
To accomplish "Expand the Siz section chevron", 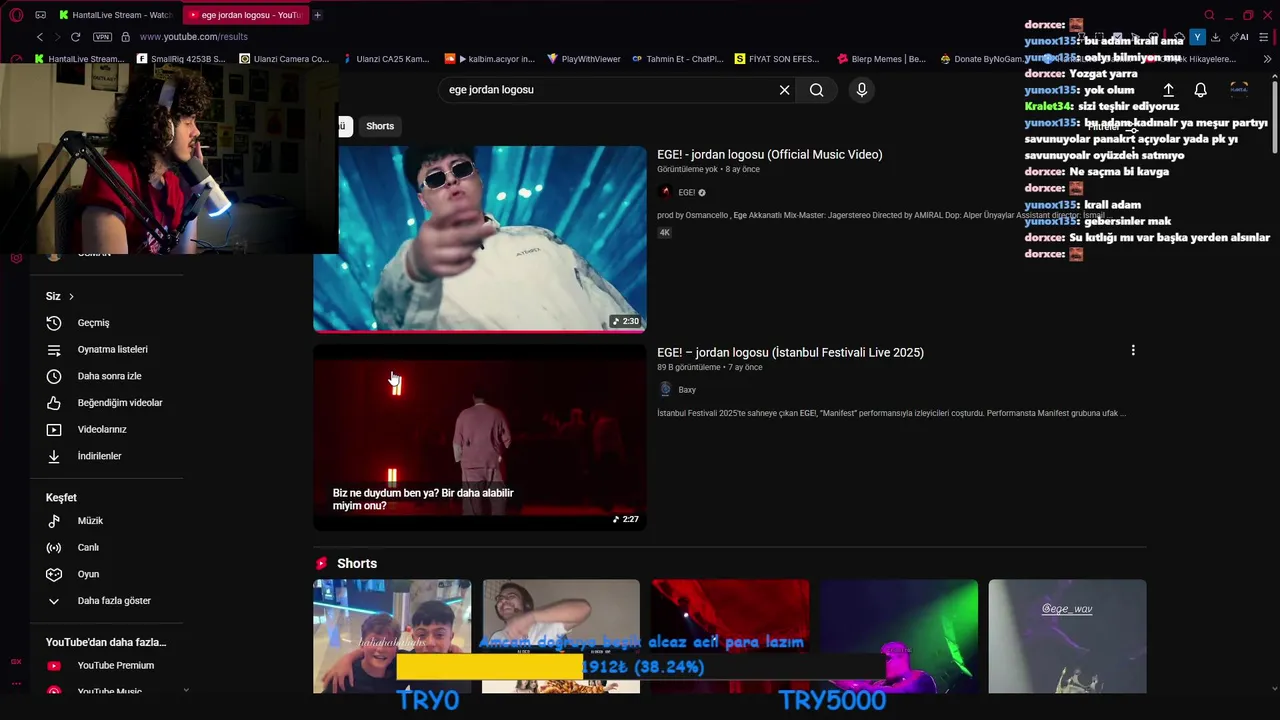I will click(x=71, y=297).
